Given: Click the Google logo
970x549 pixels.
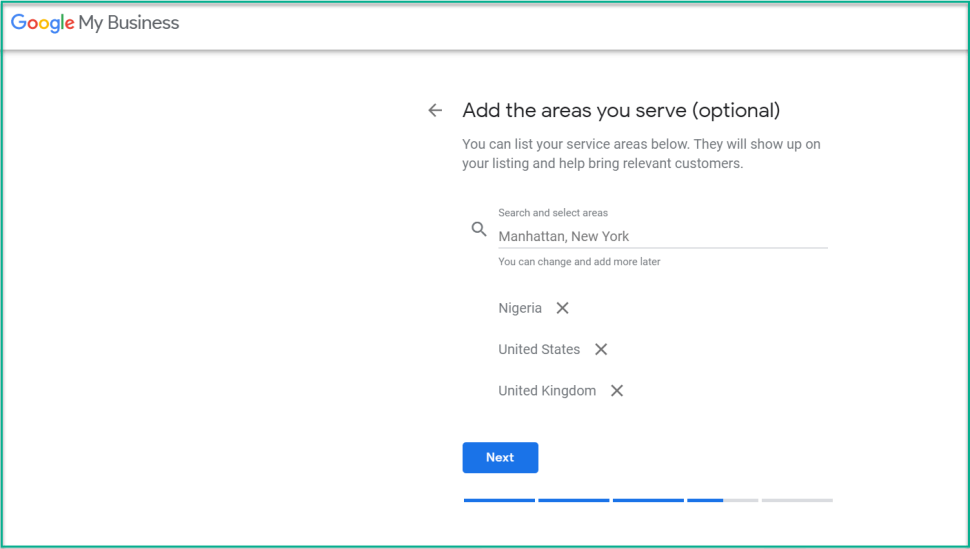Looking at the screenshot, I should pos(43,24).
